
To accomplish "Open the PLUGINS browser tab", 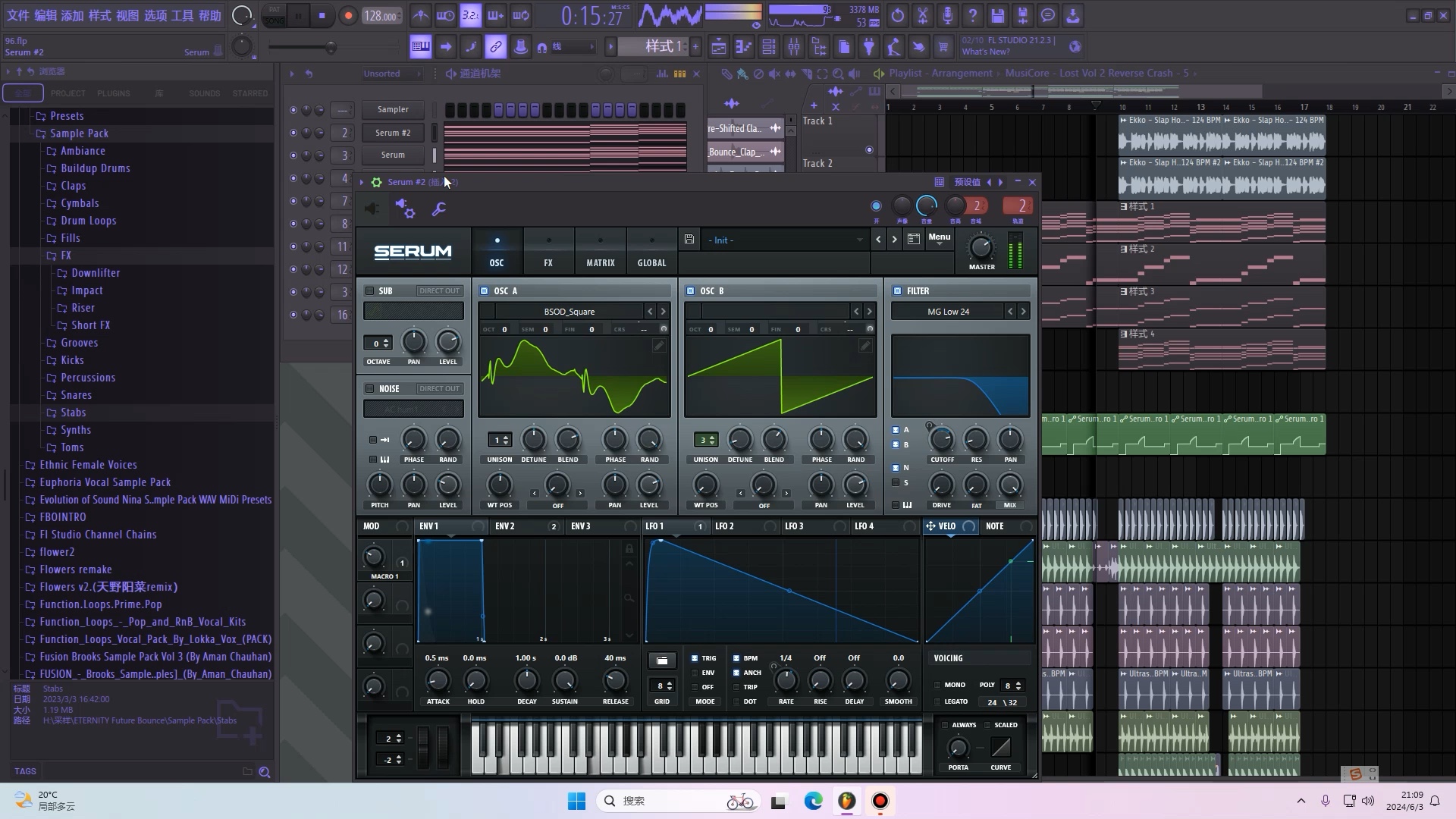I will (114, 93).
